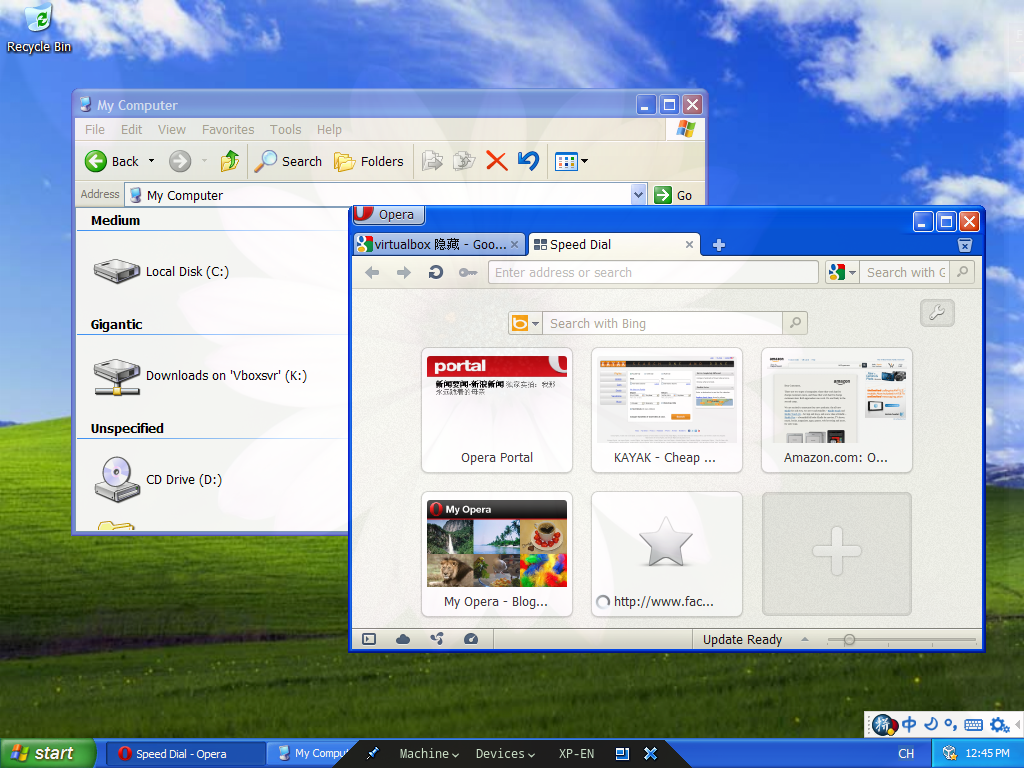Click Back arrow in My Computer toolbar

(x=96, y=161)
